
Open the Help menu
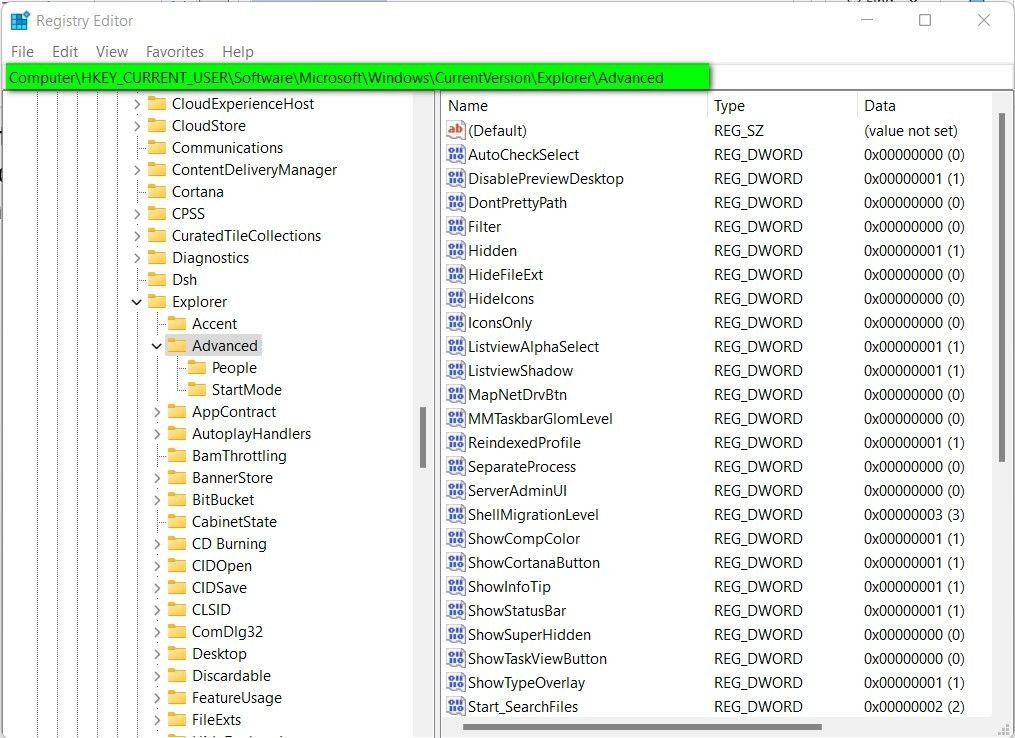click(238, 52)
